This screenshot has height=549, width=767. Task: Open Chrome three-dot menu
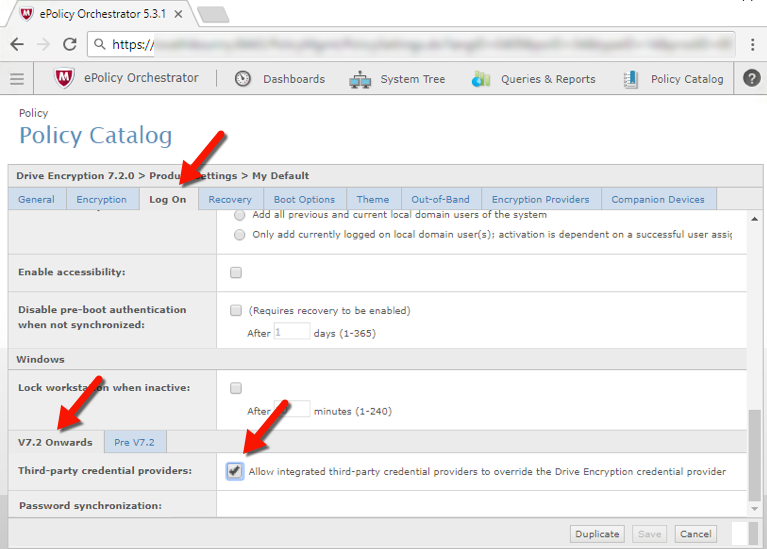pos(752,45)
